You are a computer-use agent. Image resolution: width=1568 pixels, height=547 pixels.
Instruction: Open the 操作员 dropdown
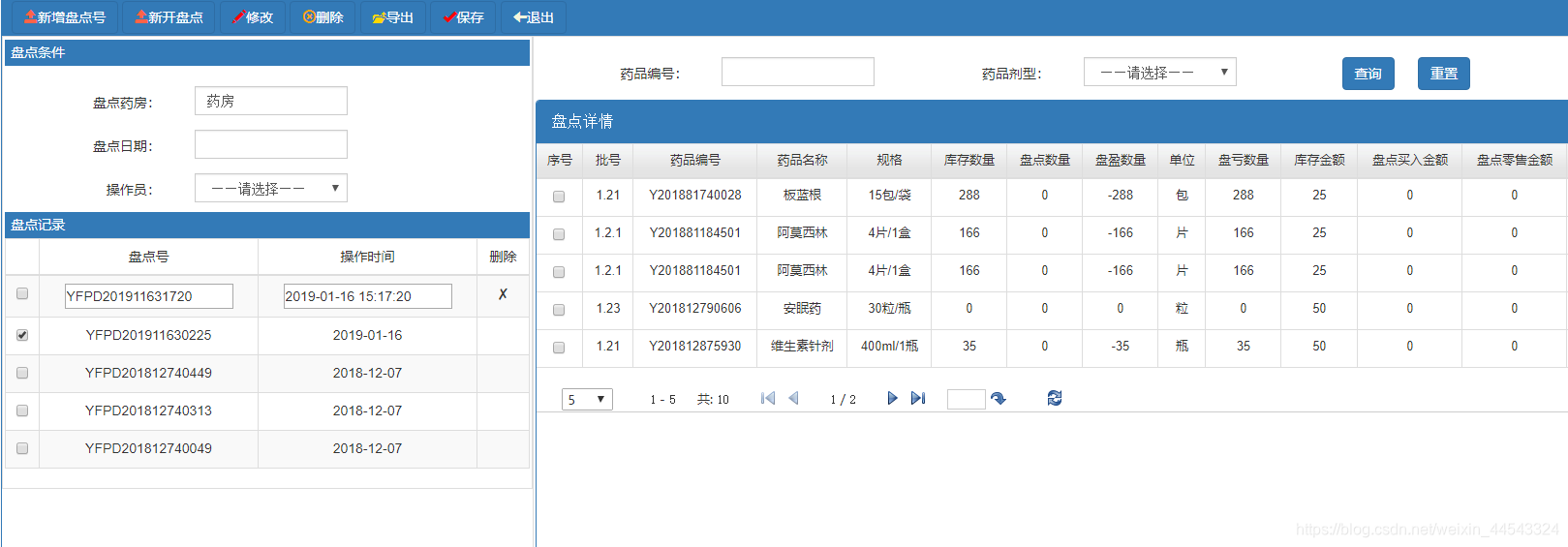(x=271, y=188)
